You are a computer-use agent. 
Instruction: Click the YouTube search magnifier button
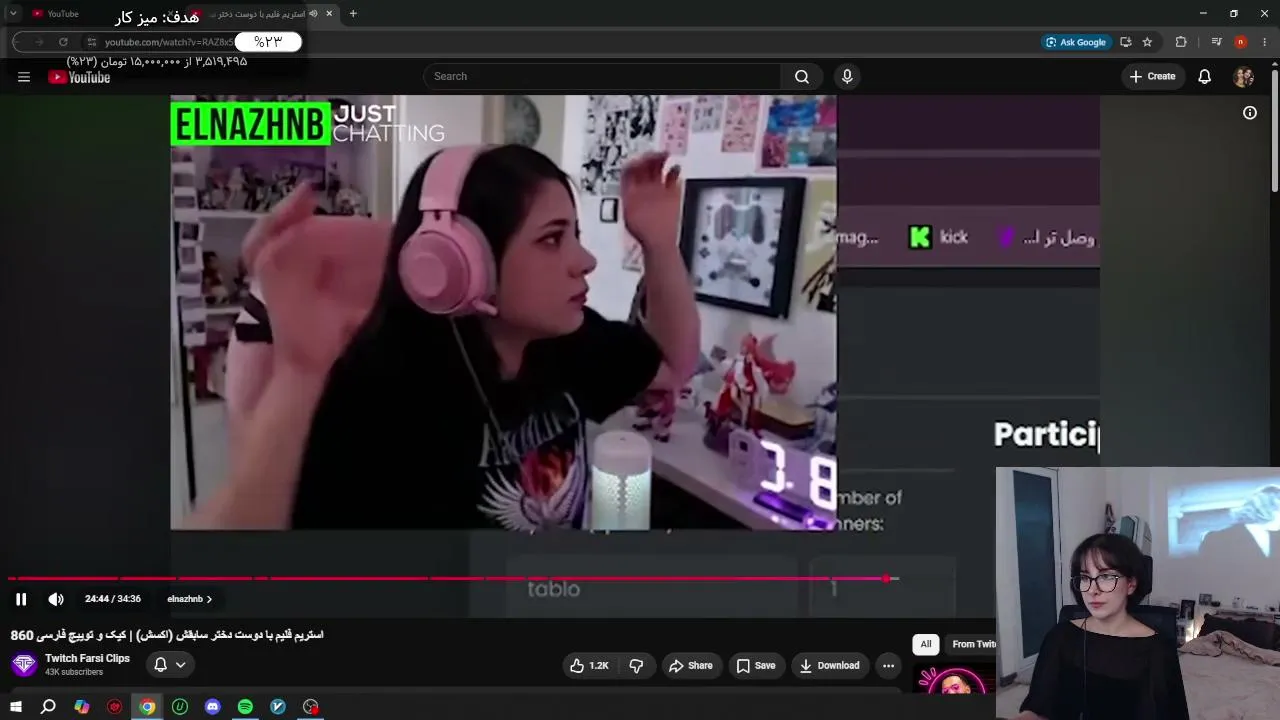(802, 77)
